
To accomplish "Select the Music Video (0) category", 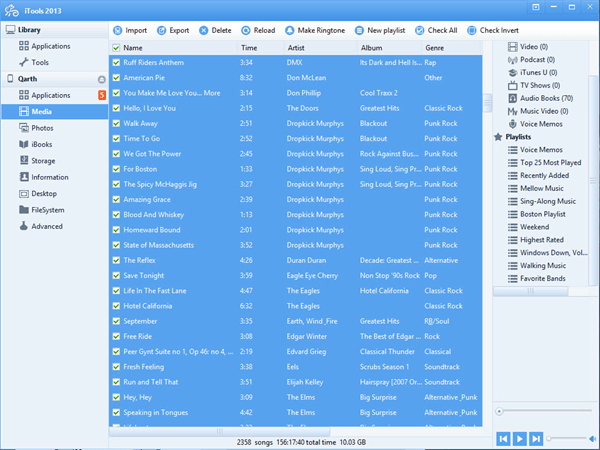I will pyautogui.click(x=538, y=111).
